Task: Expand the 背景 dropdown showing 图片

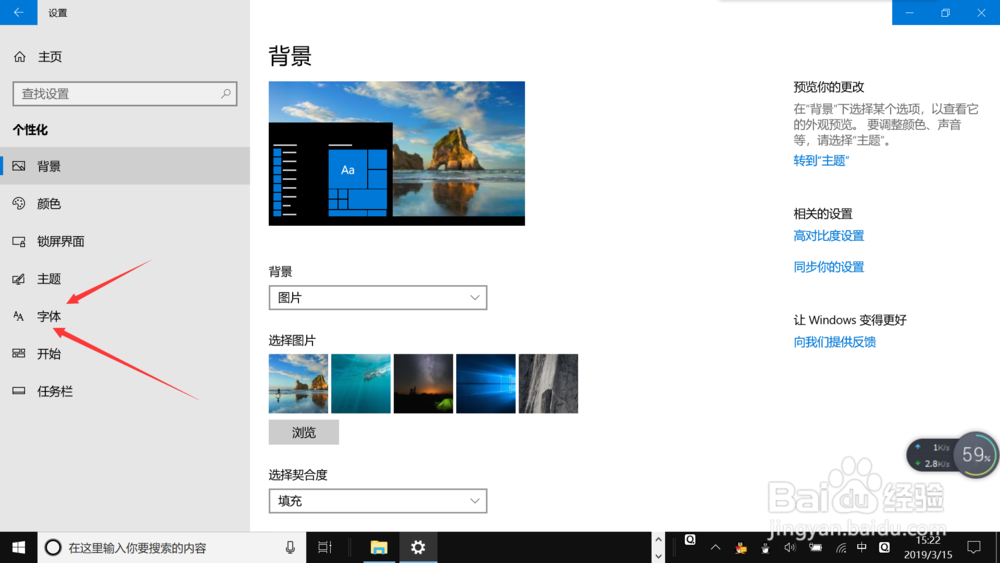Action: click(378, 298)
